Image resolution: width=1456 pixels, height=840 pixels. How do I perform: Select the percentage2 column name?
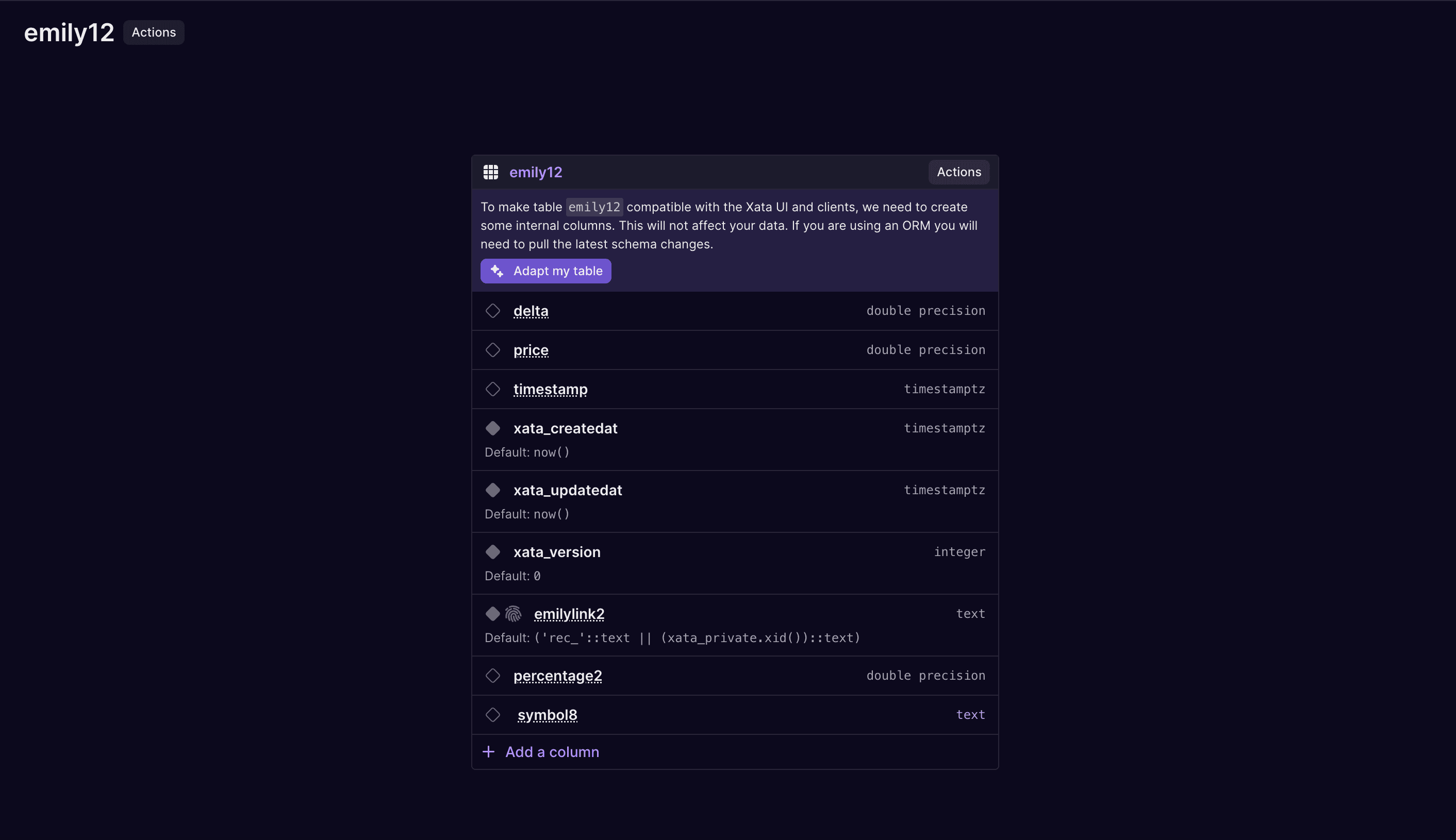tap(557, 676)
